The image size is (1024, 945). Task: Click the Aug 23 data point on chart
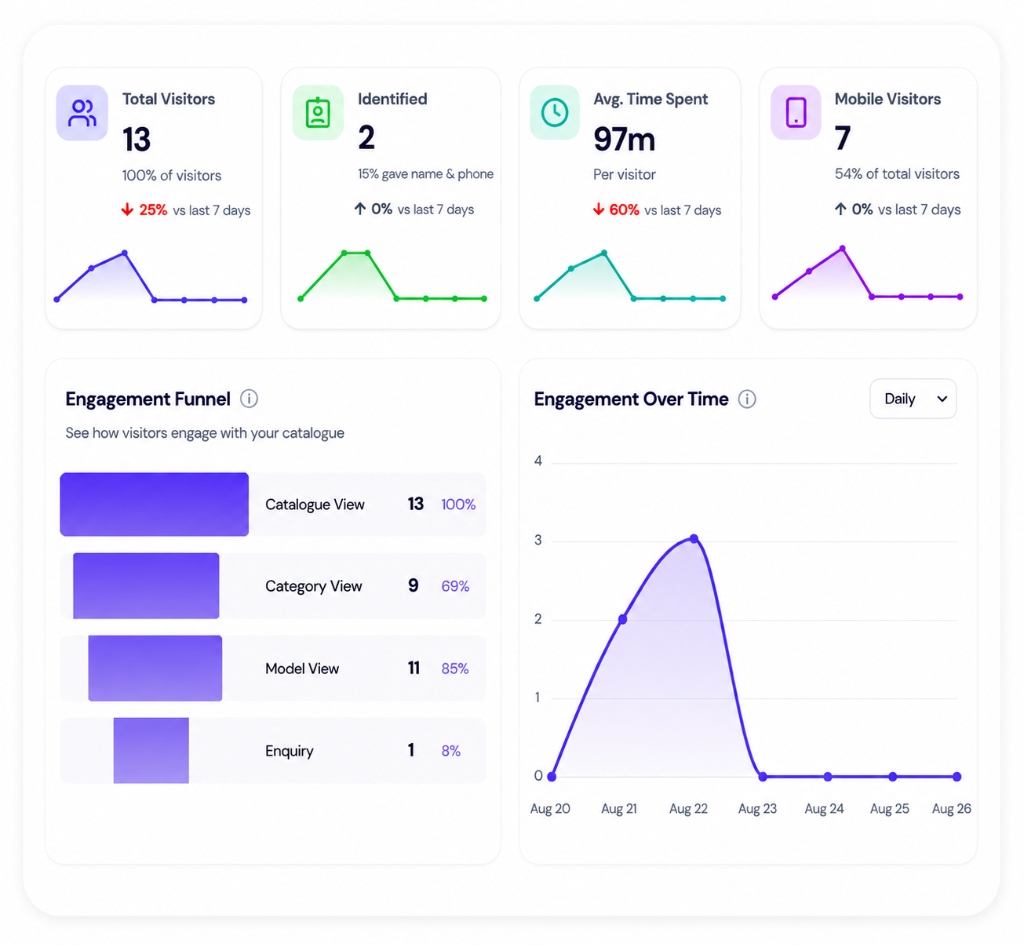[x=762, y=777]
